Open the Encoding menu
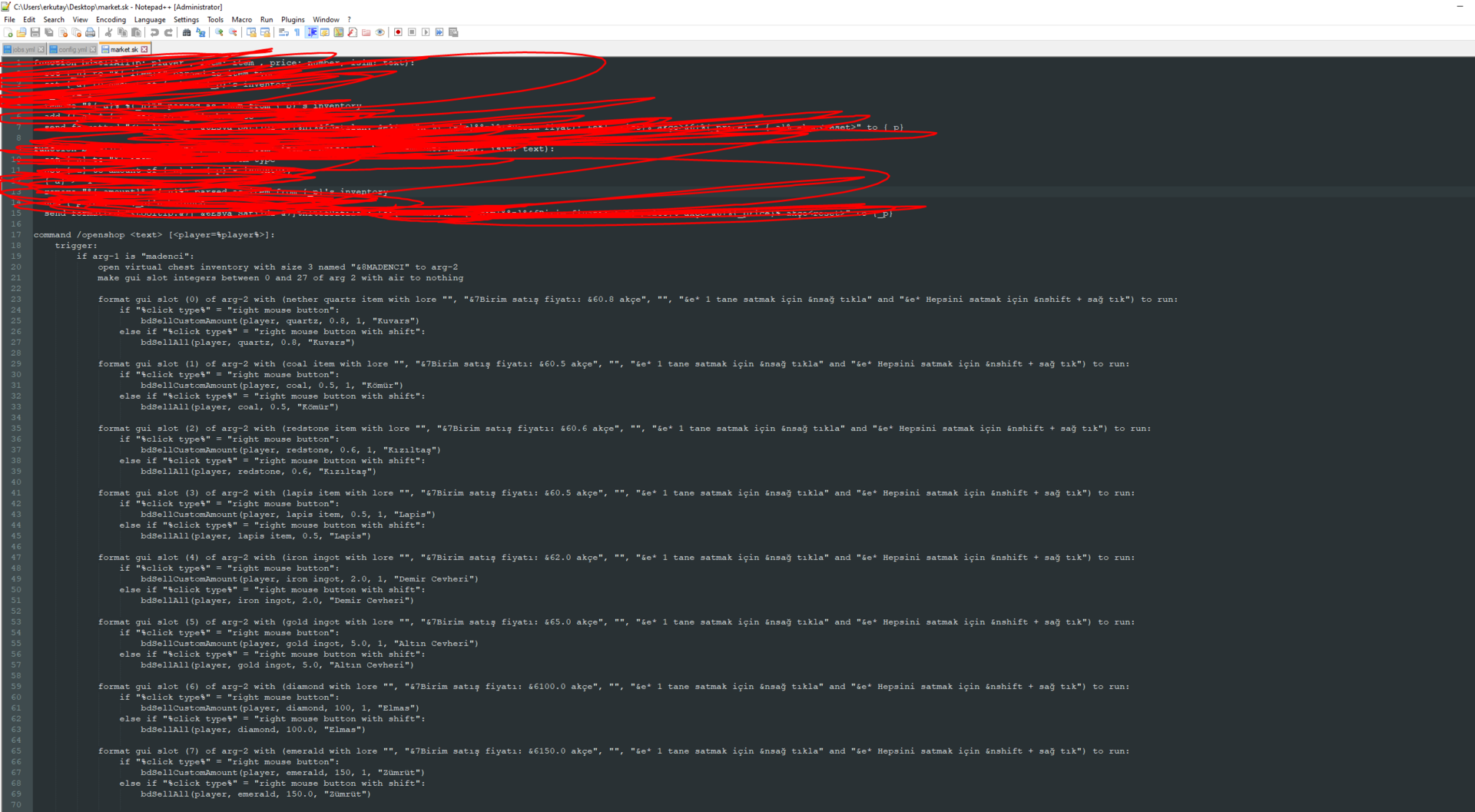The width and height of the screenshot is (1475, 812). click(111, 19)
